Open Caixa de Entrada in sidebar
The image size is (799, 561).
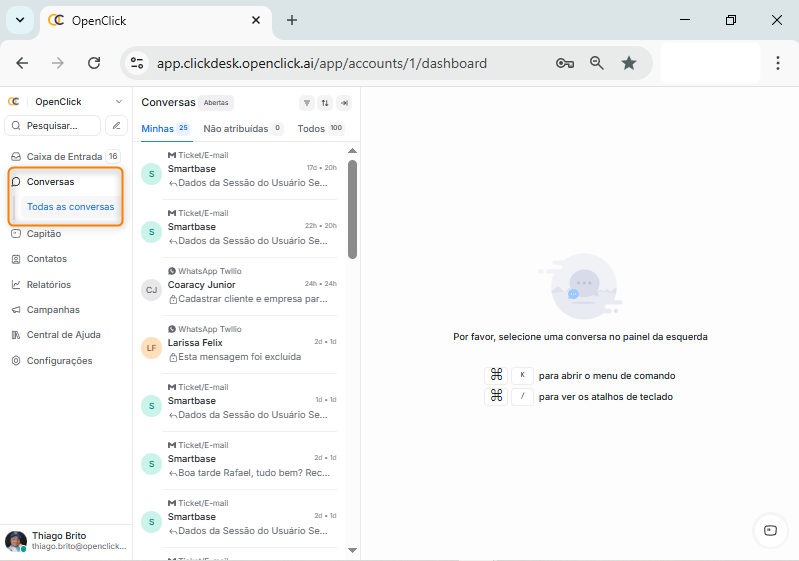pos(65,157)
